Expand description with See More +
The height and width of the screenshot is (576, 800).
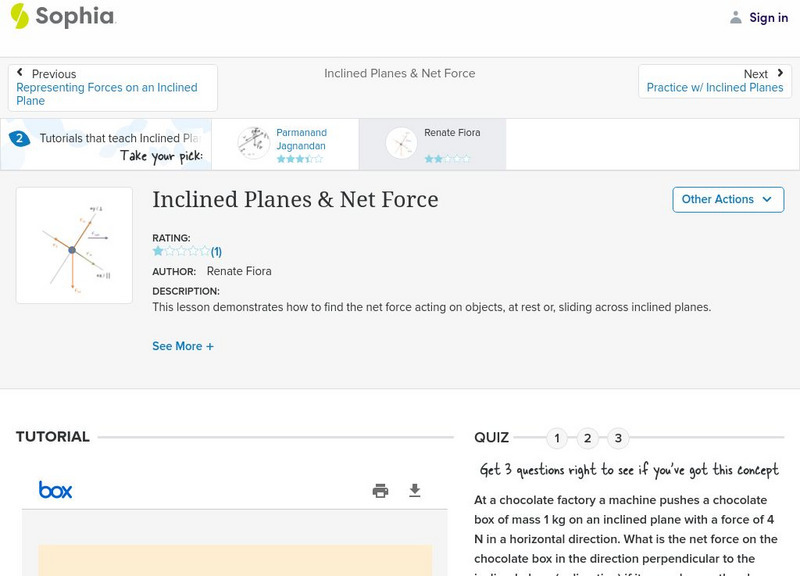pyautogui.click(x=183, y=346)
